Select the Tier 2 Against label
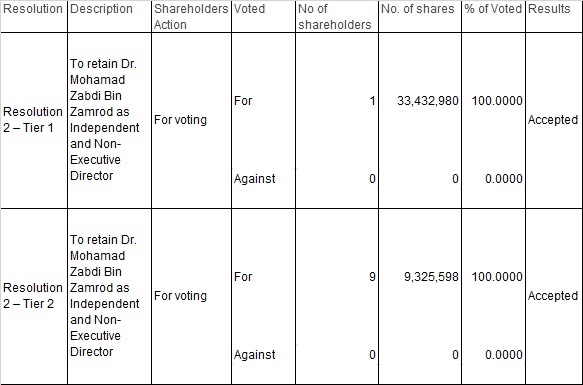The width and height of the screenshot is (583, 385). (x=254, y=355)
